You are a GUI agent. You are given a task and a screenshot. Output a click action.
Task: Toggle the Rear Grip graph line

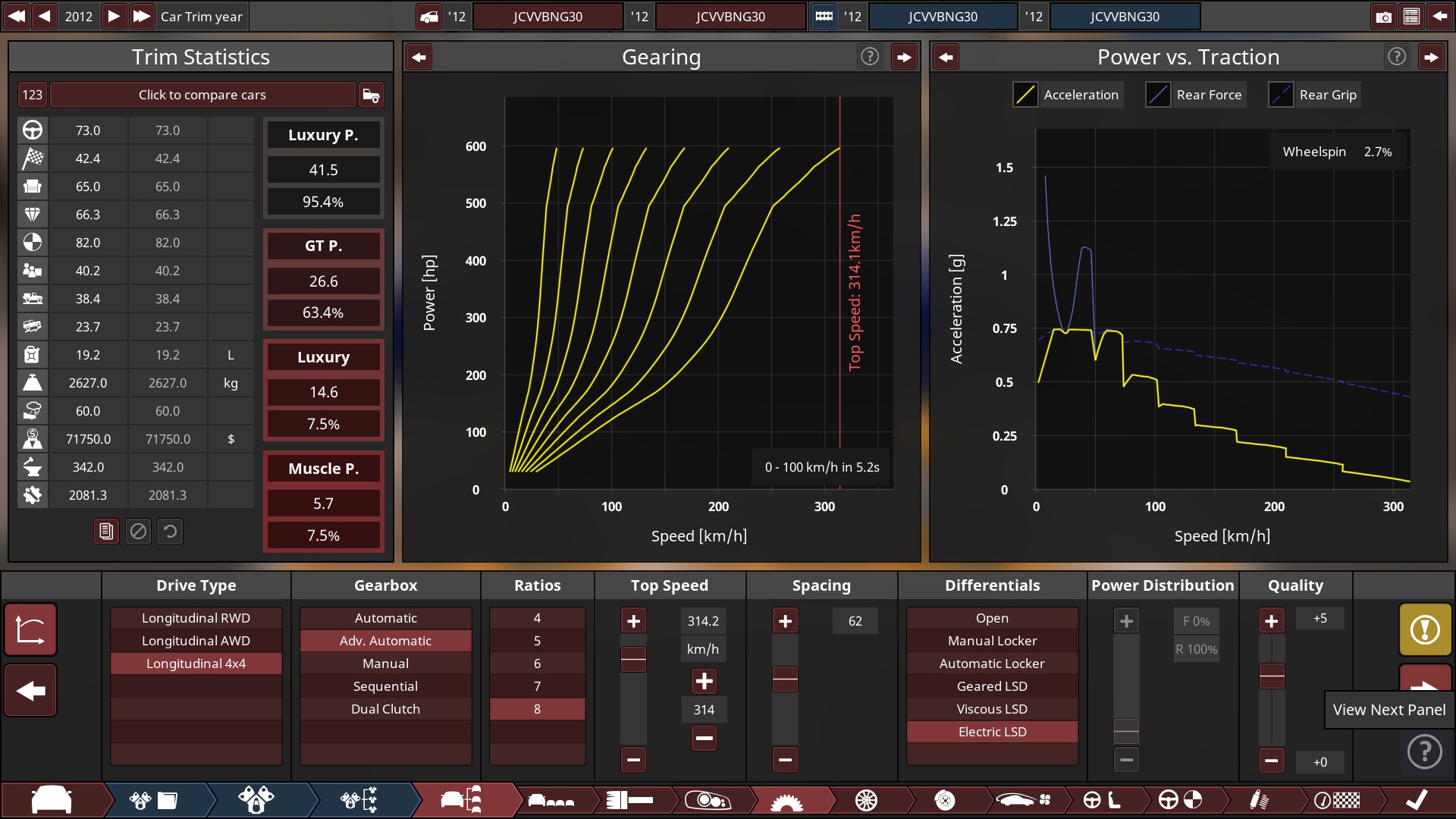click(x=1281, y=95)
